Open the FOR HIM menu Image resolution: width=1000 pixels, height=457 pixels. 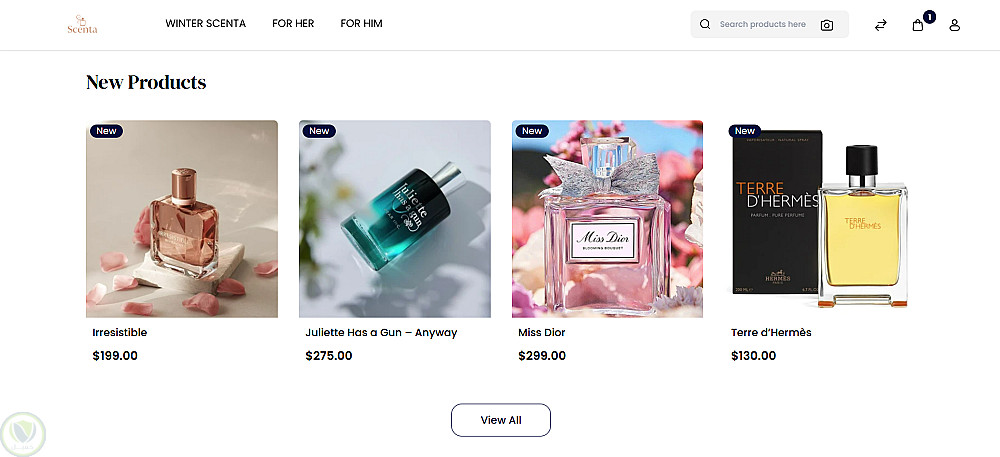coord(362,24)
